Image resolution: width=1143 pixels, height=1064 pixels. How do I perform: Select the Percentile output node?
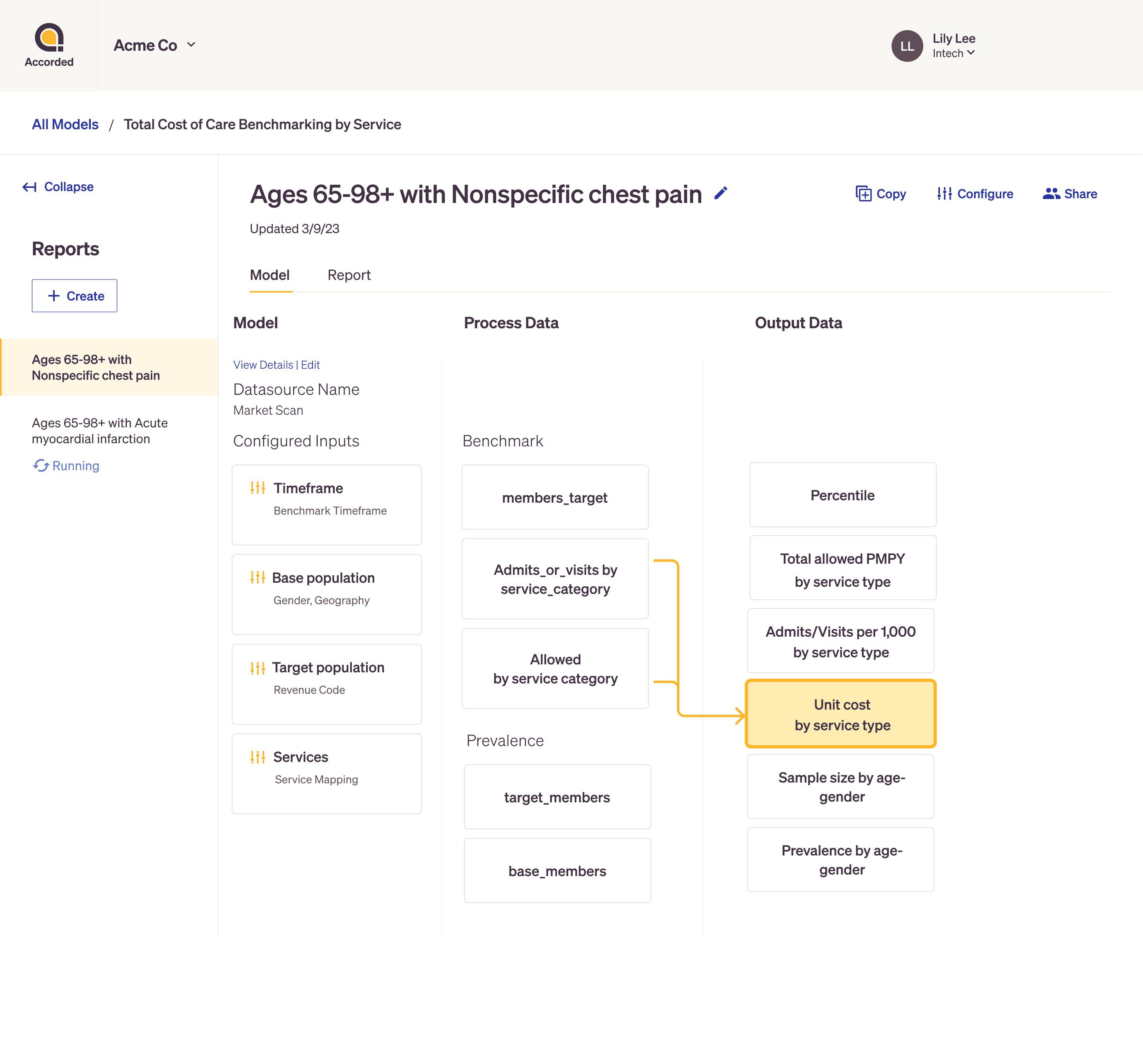pyautogui.click(x=843, y=495)
